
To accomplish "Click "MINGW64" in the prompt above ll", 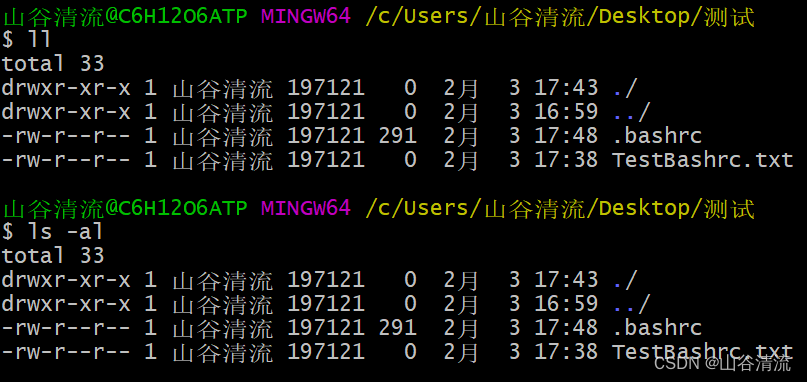I will [x=306, y=17].
